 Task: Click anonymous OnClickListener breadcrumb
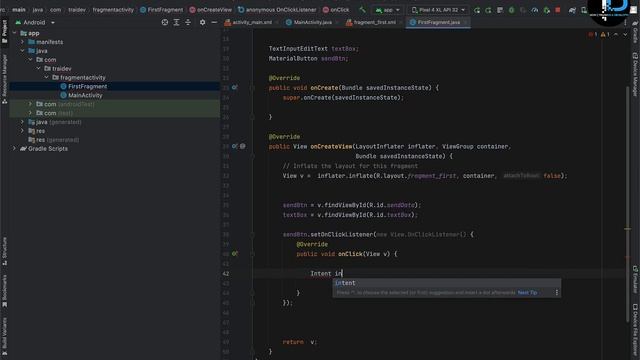point(277,10)
